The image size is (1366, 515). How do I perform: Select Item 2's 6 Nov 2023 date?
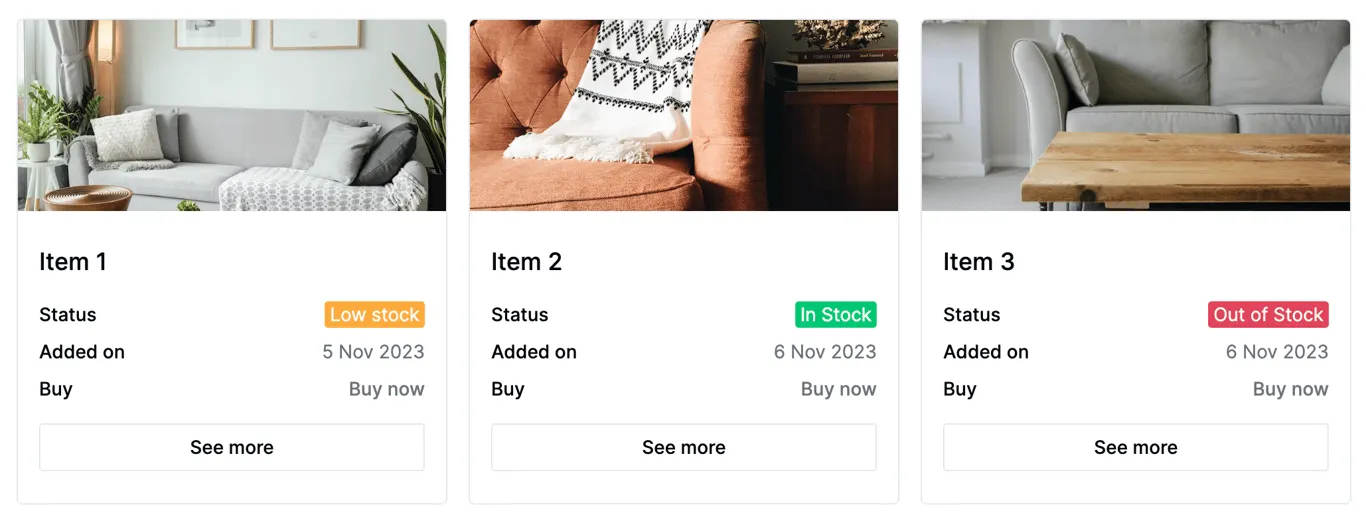[825, 352]
